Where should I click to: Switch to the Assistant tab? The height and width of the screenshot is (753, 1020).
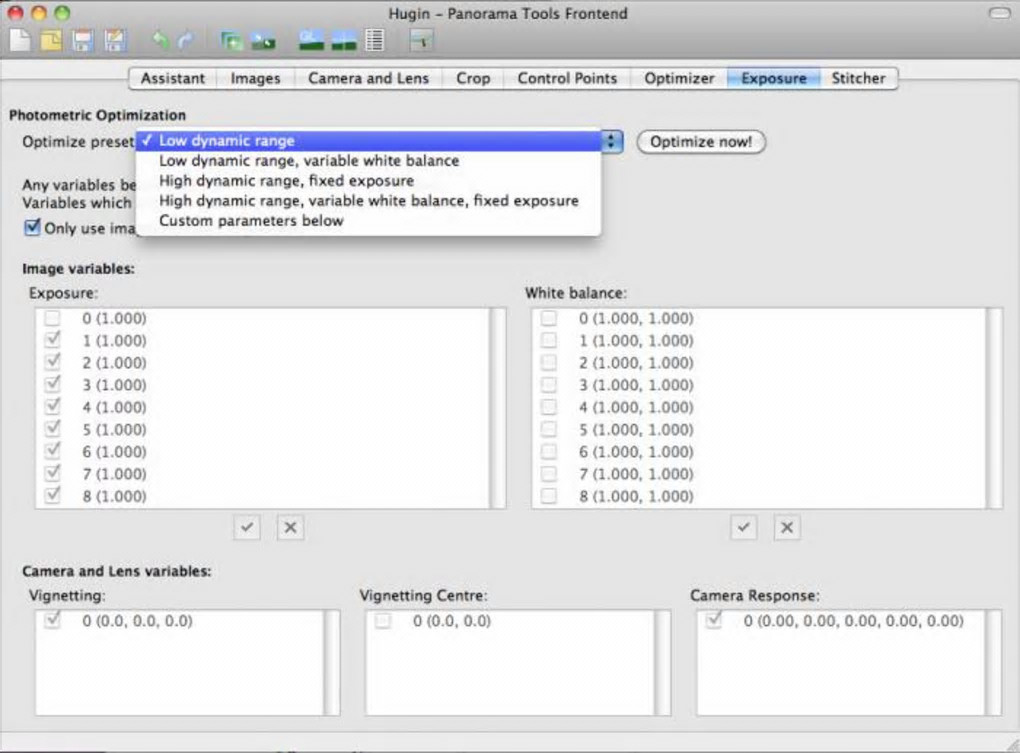pyautogui.click(x=172, y=78)
